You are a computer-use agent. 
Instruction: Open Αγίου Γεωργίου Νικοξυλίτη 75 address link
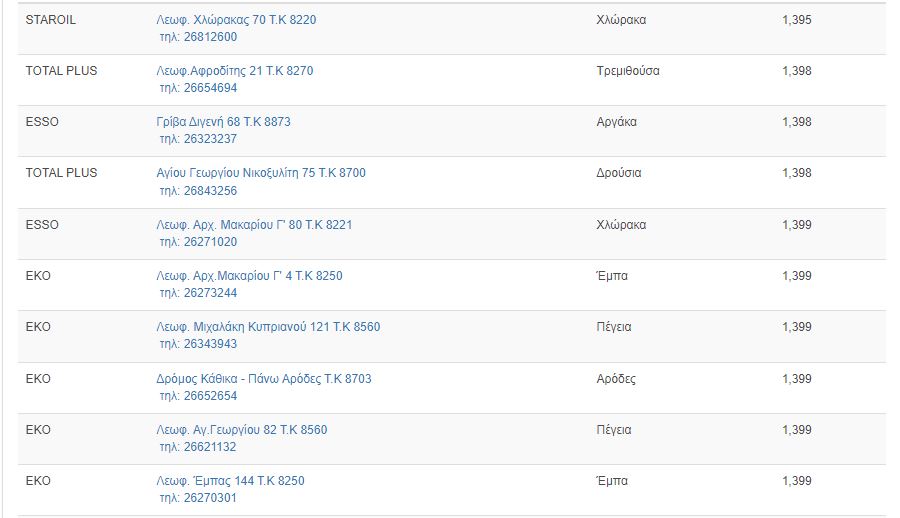coord(261,173)
